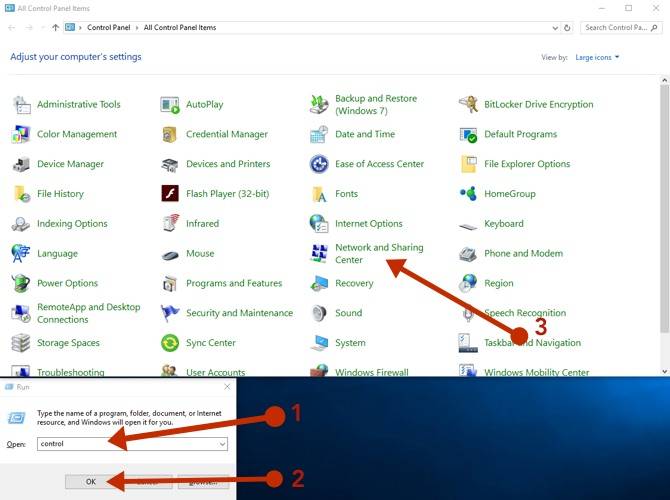
Task: Open Internet Options icon
Action: tap(319, 224)
